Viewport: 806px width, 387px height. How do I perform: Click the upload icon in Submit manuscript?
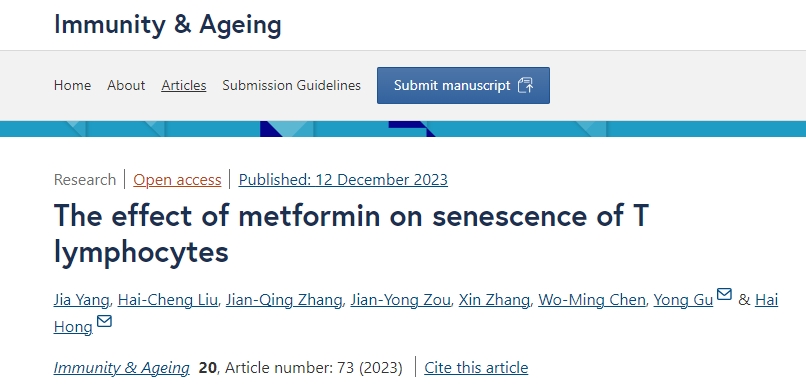click(525, 85)
